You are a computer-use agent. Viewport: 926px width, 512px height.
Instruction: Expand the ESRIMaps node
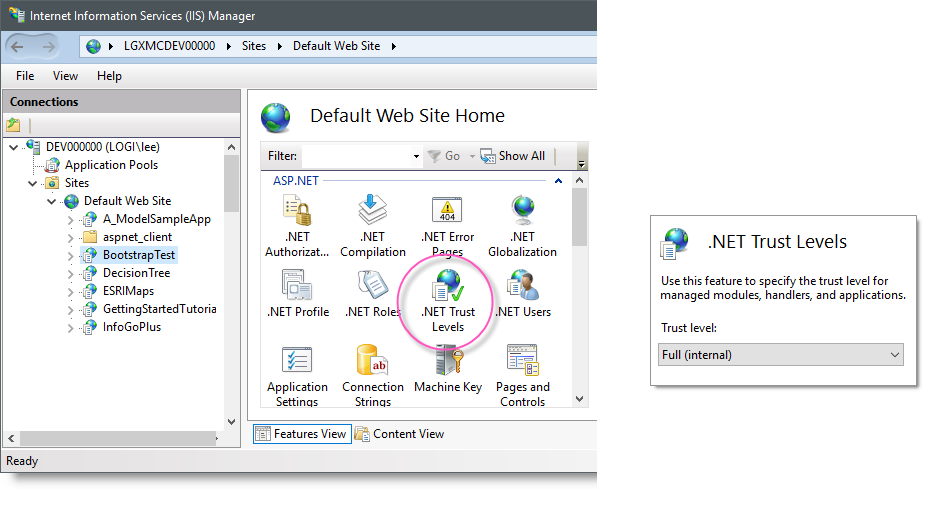70,292
